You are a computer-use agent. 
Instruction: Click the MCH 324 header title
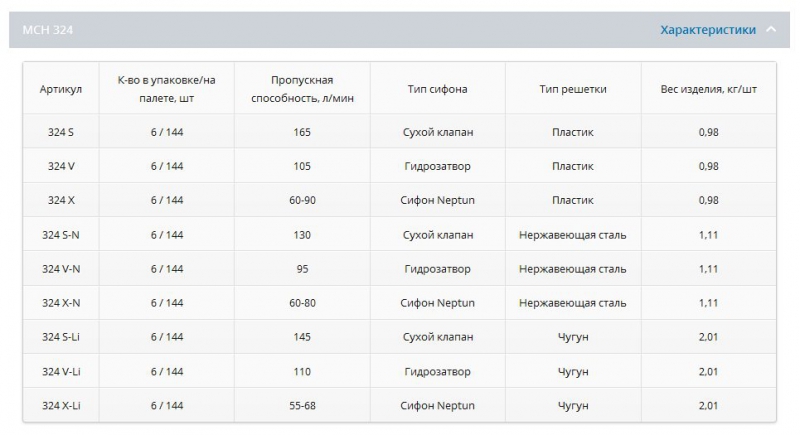(47, 30)
